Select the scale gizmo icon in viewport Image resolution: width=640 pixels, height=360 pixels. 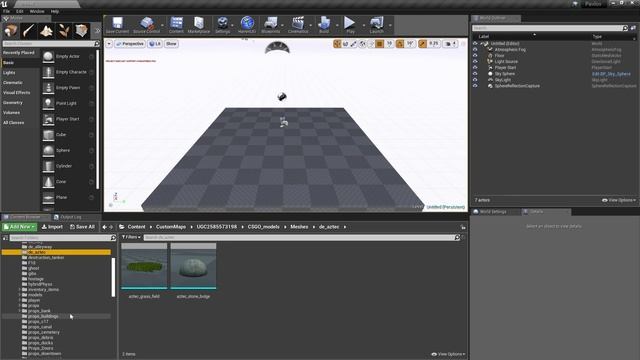click(x=354, y=44)
